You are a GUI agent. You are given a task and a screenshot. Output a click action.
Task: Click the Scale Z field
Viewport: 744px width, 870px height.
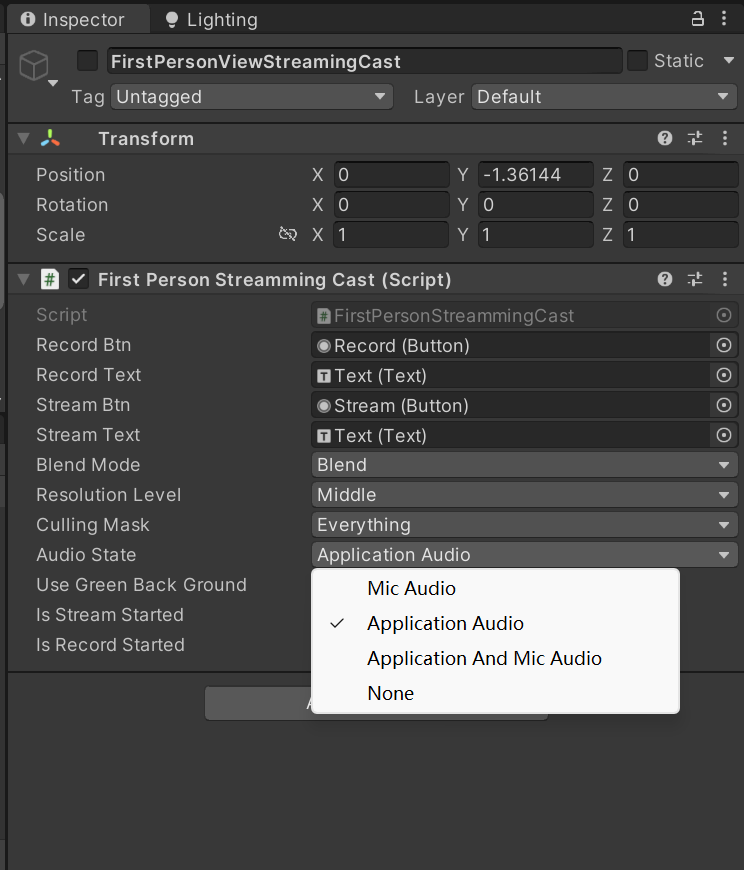[x=681, y=235]
